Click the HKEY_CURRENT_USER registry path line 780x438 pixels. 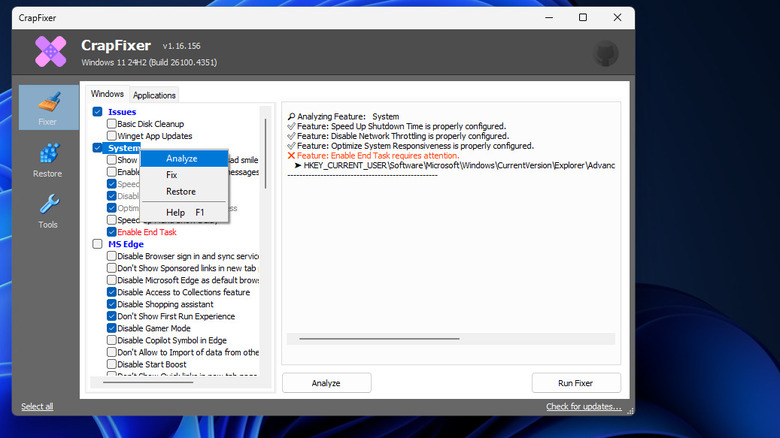(455, 165)
